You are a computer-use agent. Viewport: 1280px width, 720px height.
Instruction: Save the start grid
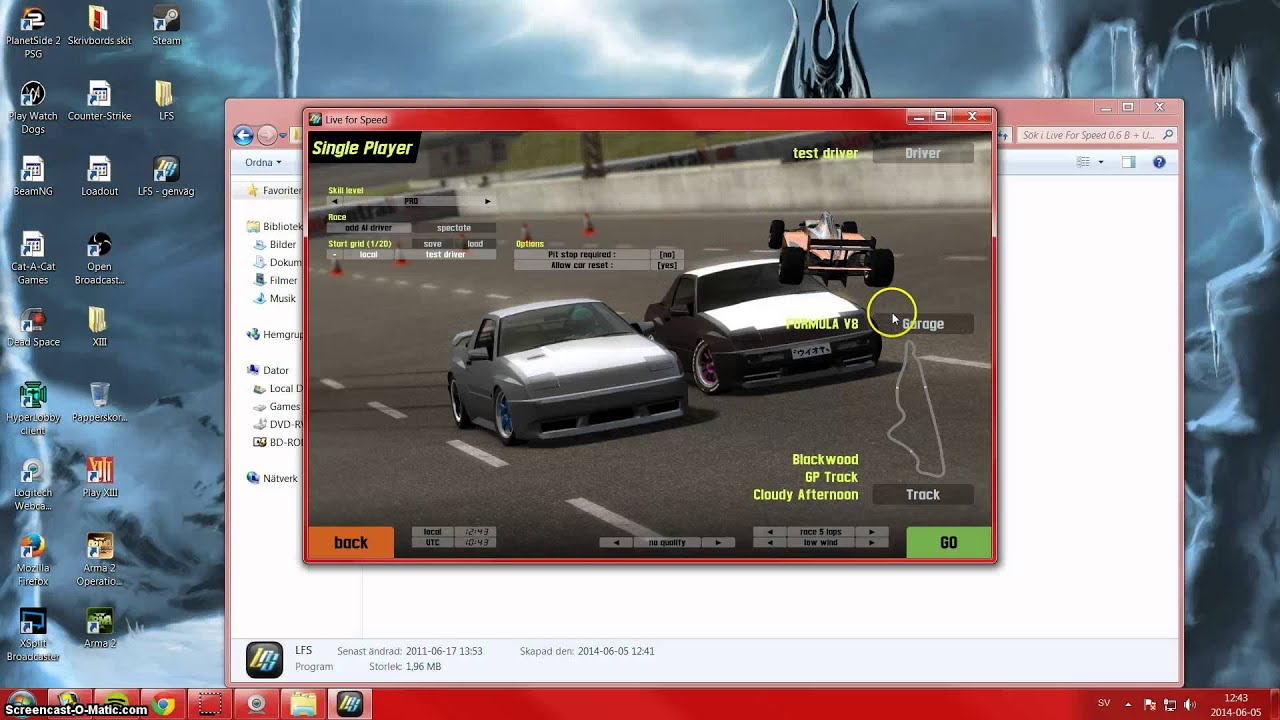[432, 244]
